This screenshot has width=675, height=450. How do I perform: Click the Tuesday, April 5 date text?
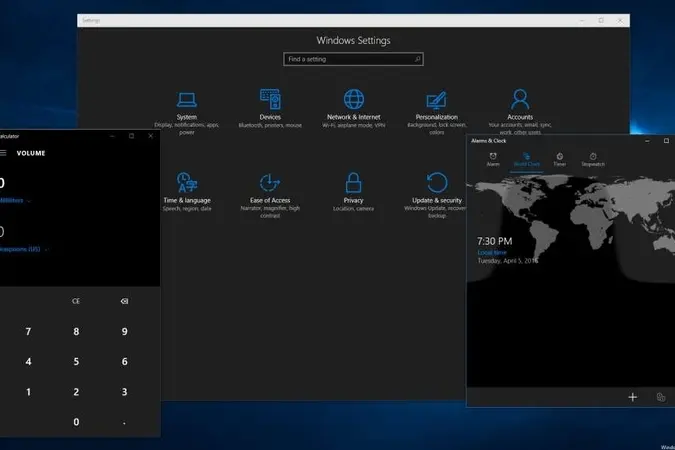click(x=508, y=261)
